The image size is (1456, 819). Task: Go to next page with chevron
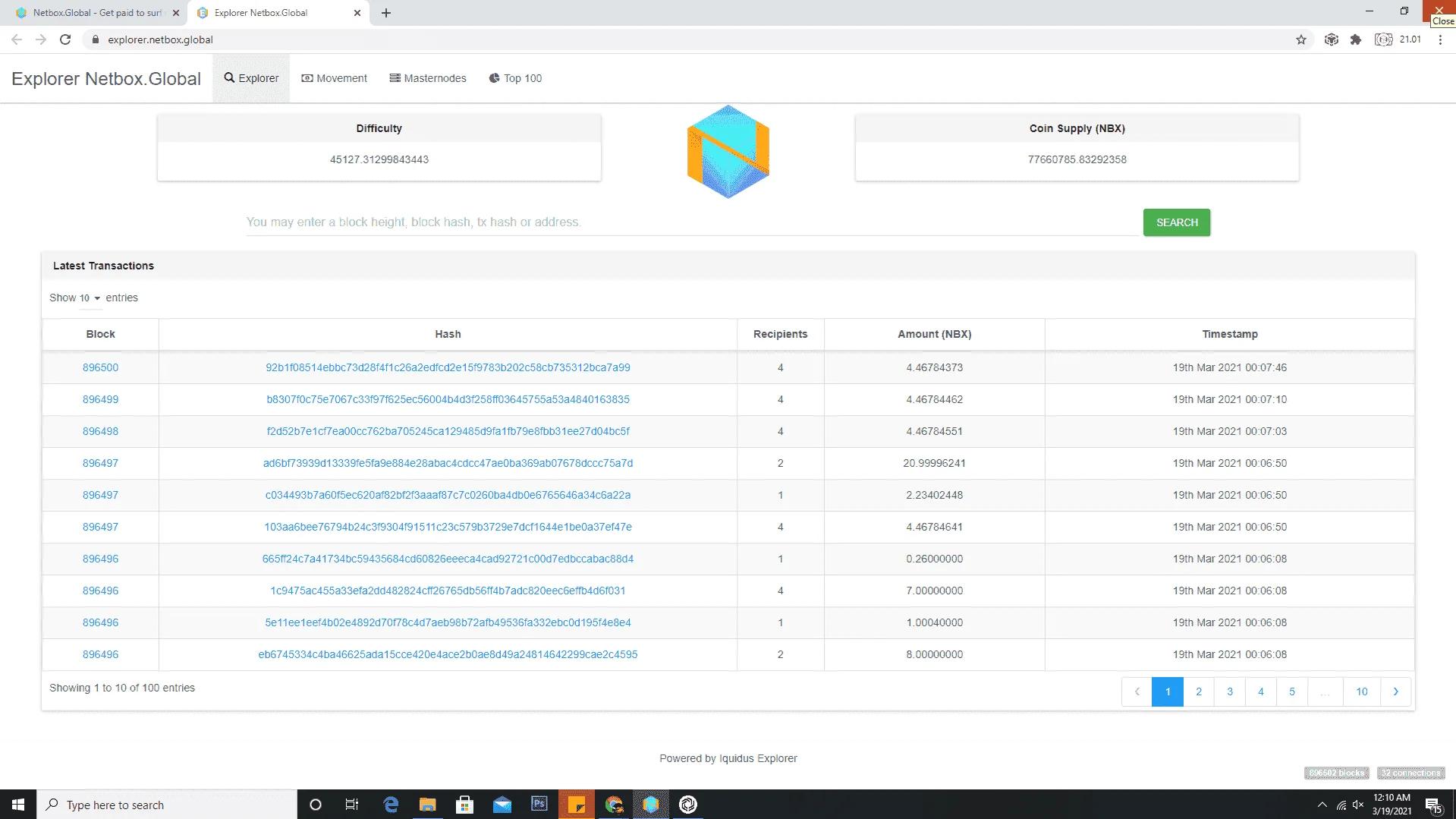click(1395, 691)
